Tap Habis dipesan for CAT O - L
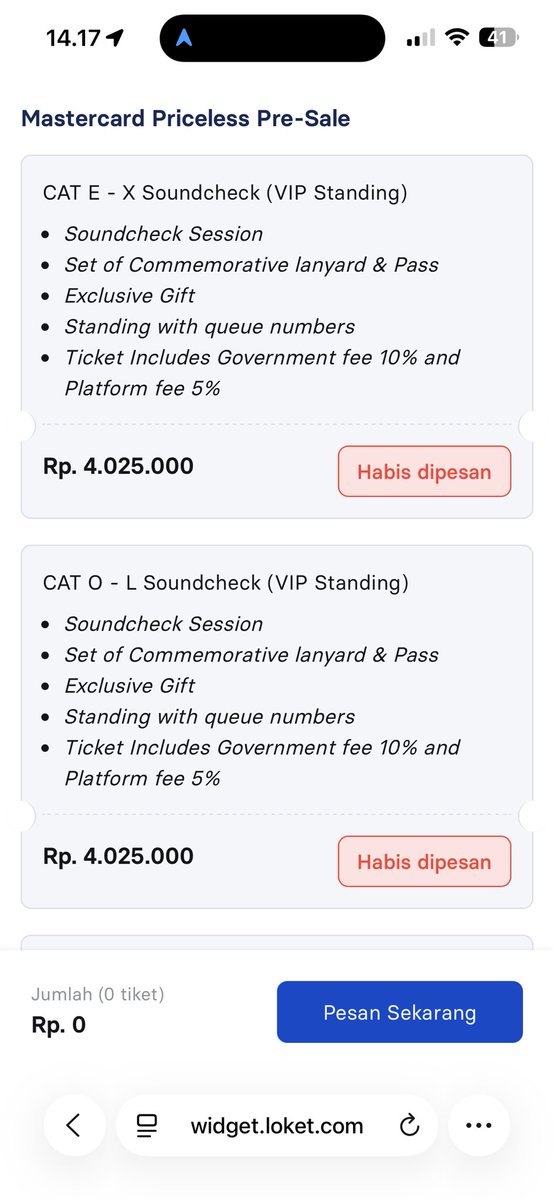 tap(424, 862)
